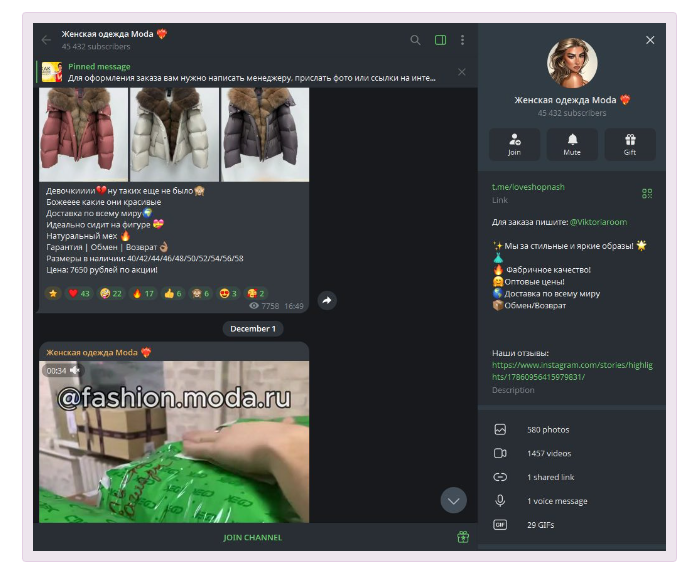The width and height of the screenshot is (693, 572).
Task: Jump to latest with down chevron button
Action: [x=453, y=500]
